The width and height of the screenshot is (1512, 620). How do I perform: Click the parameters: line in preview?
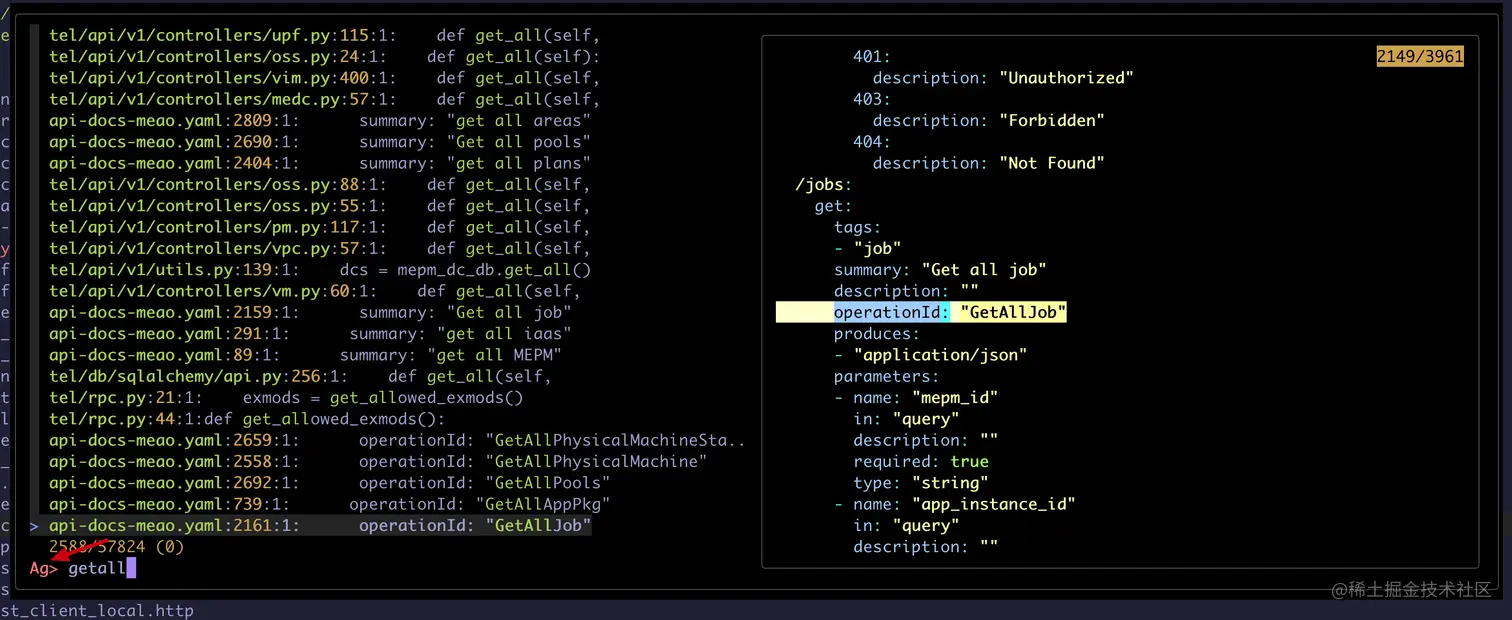[886, 376]
